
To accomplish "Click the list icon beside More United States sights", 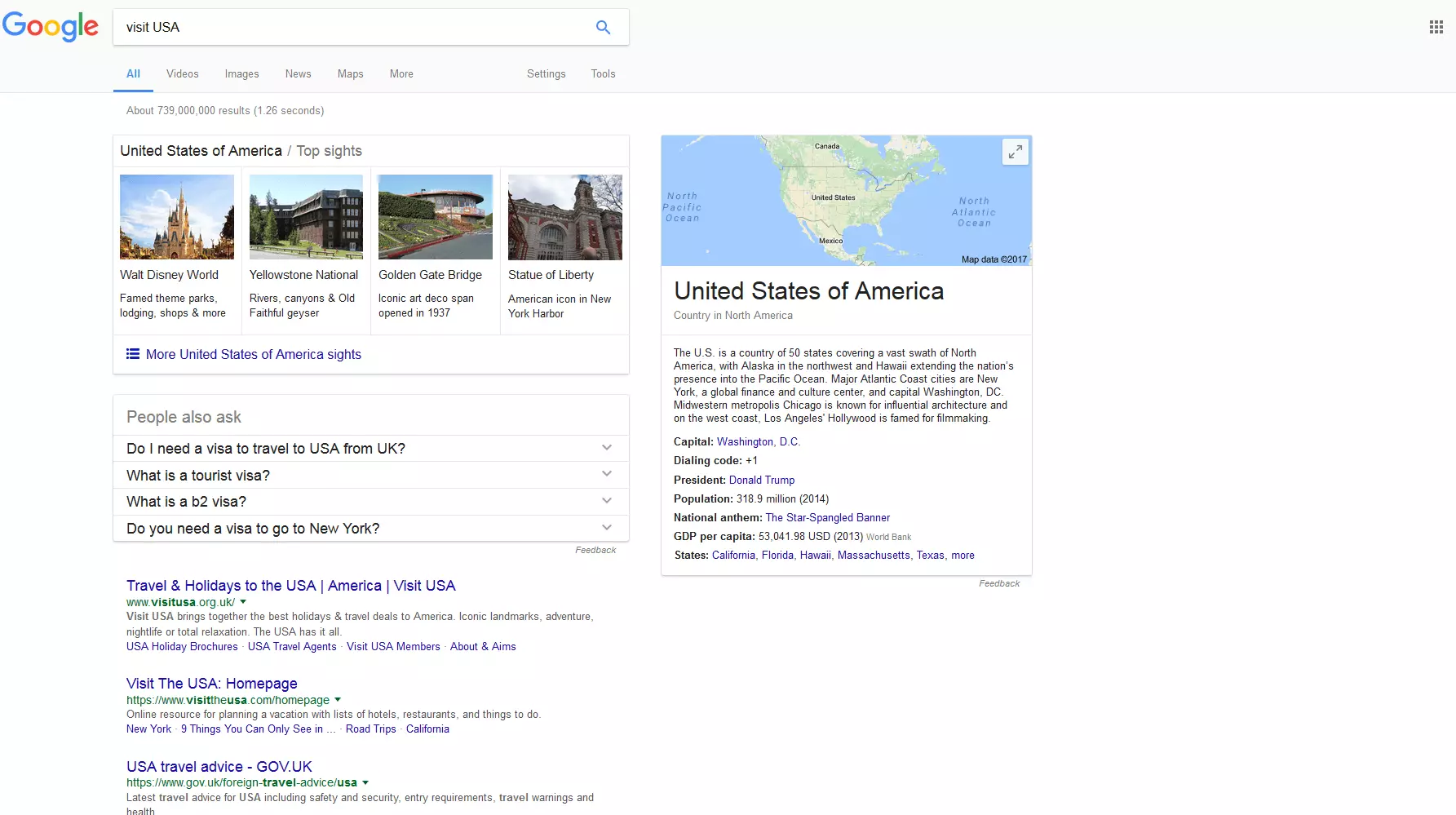I will point(133,354).
